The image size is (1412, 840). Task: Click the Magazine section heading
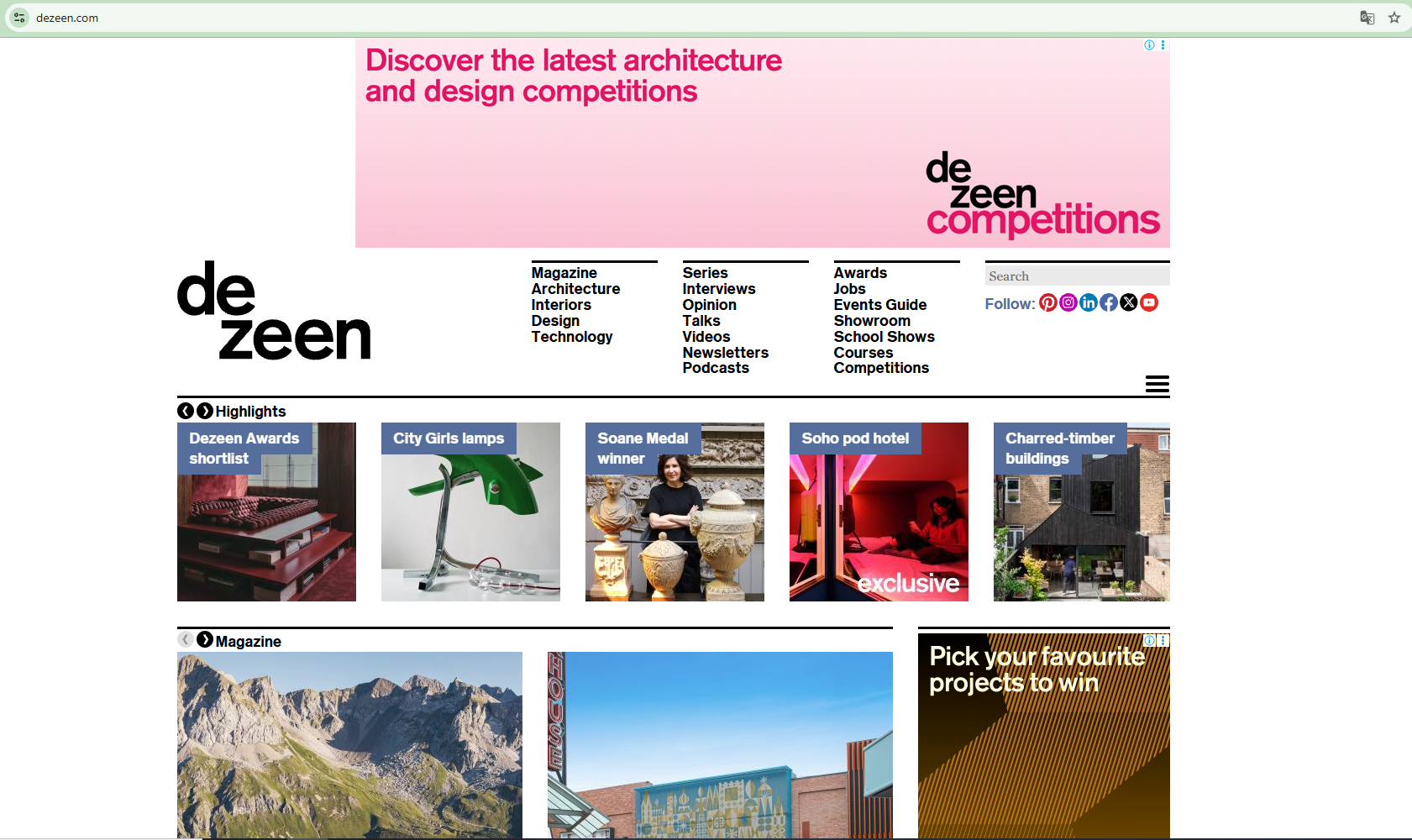249,641
